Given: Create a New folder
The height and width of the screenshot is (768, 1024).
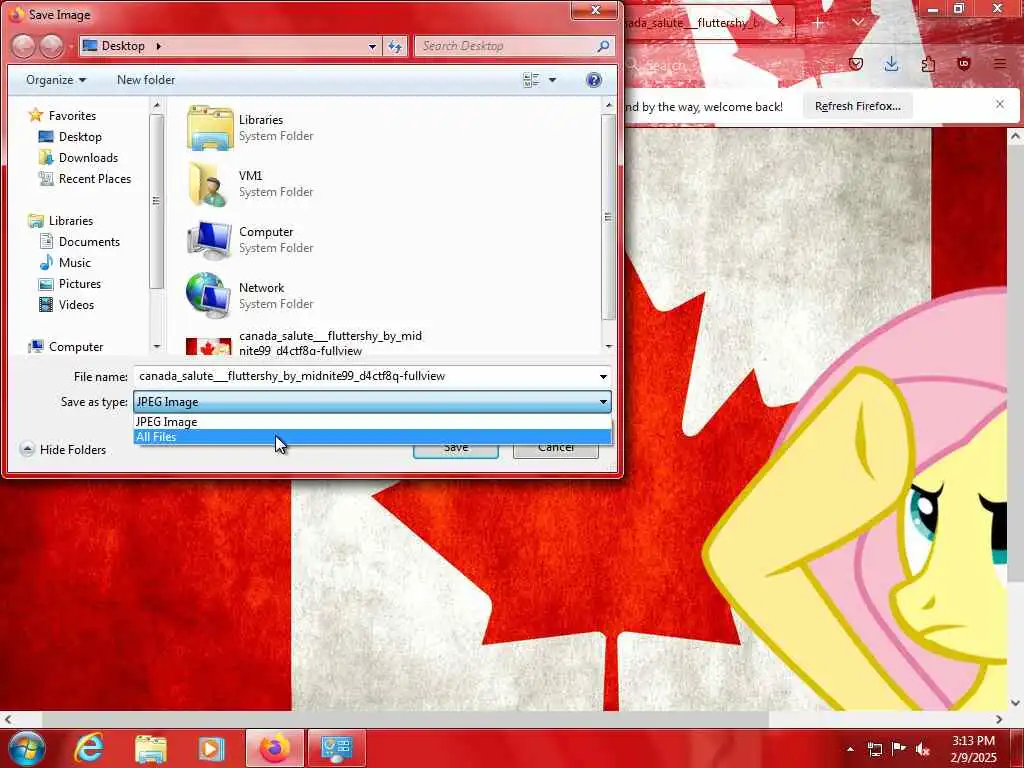Looking at the screenshot, I should pyautogui.click(x=146, y=80).
